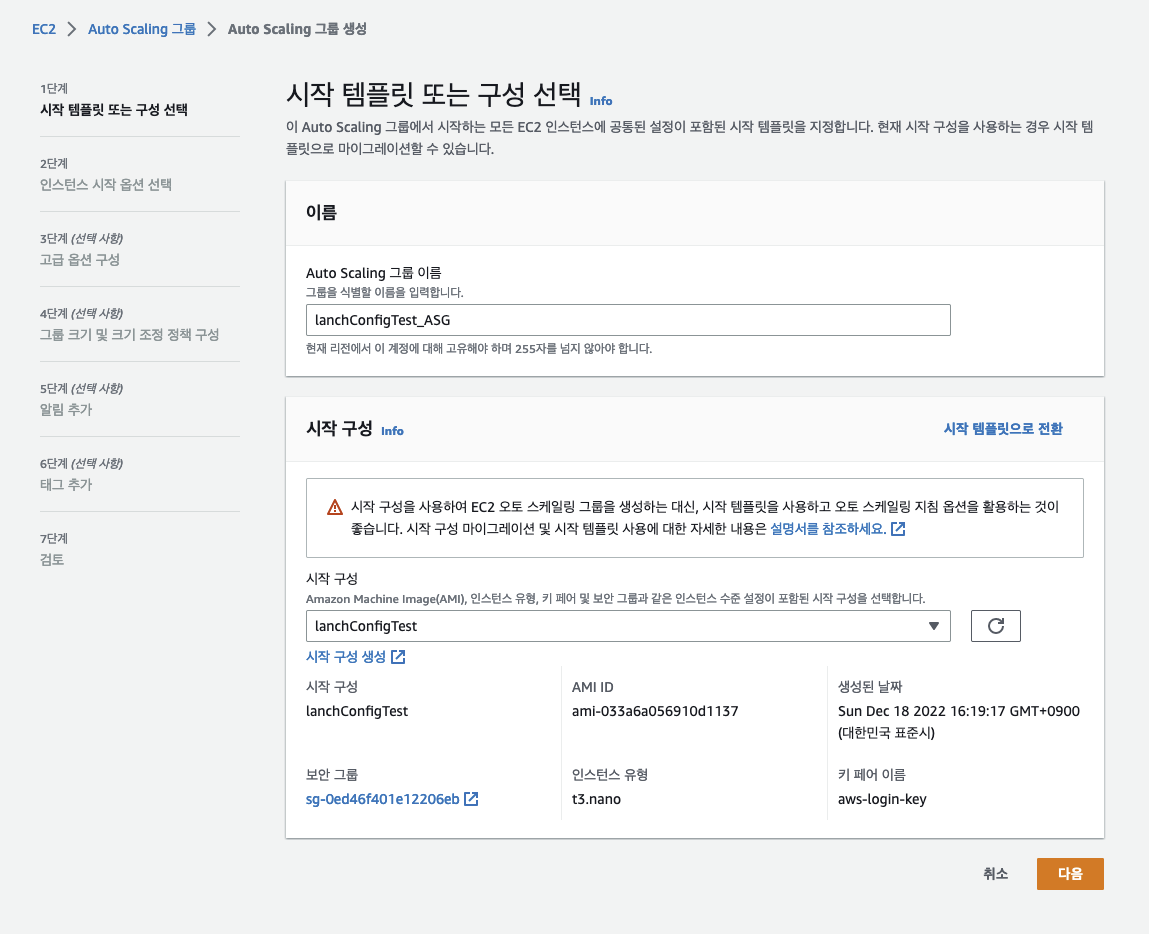Open the lanchConfigTest launch configuration dropdown
This screenshot has height=934, width=1149.
point(628,626)
